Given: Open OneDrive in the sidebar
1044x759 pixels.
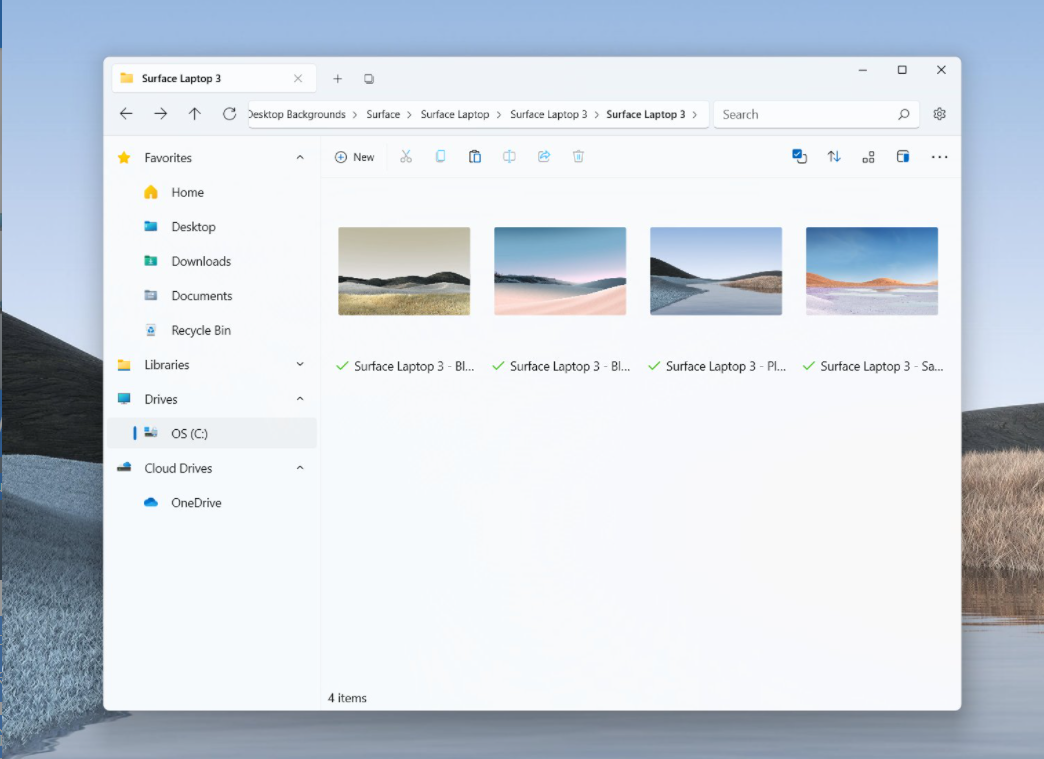Looking at the screenshot, I should (212, 503).
